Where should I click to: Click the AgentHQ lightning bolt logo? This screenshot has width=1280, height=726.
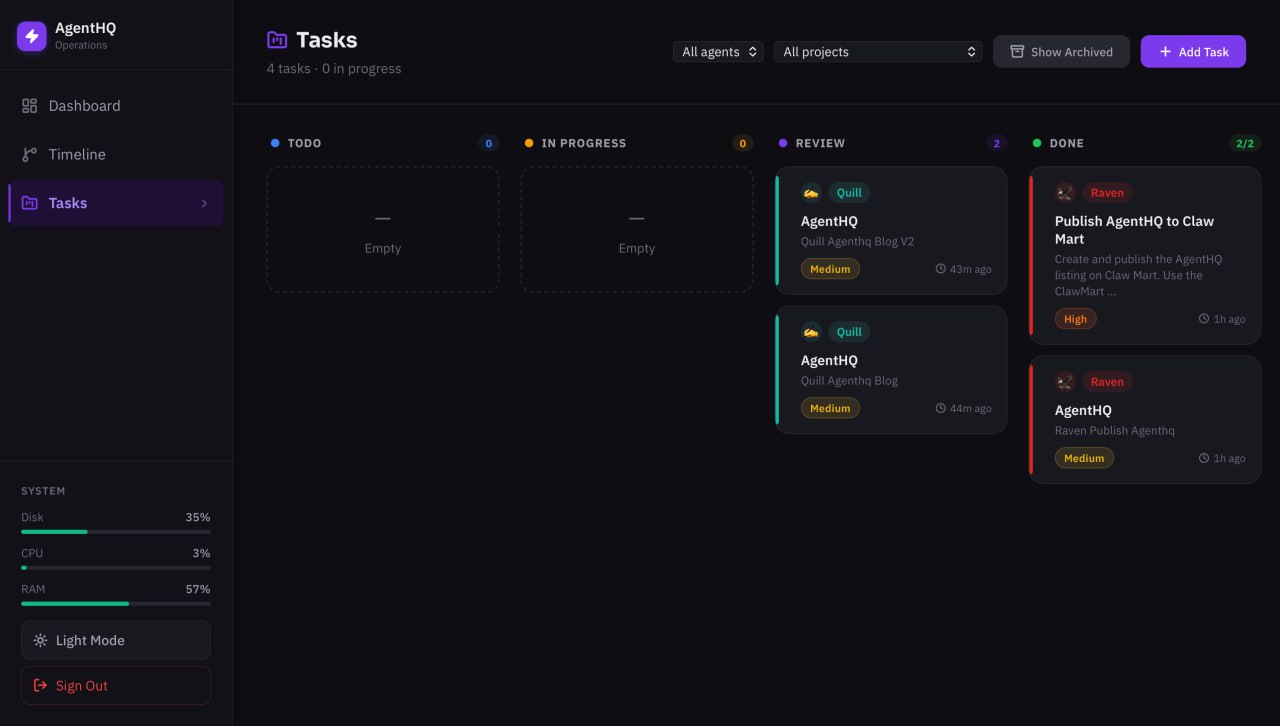(31, 35)
